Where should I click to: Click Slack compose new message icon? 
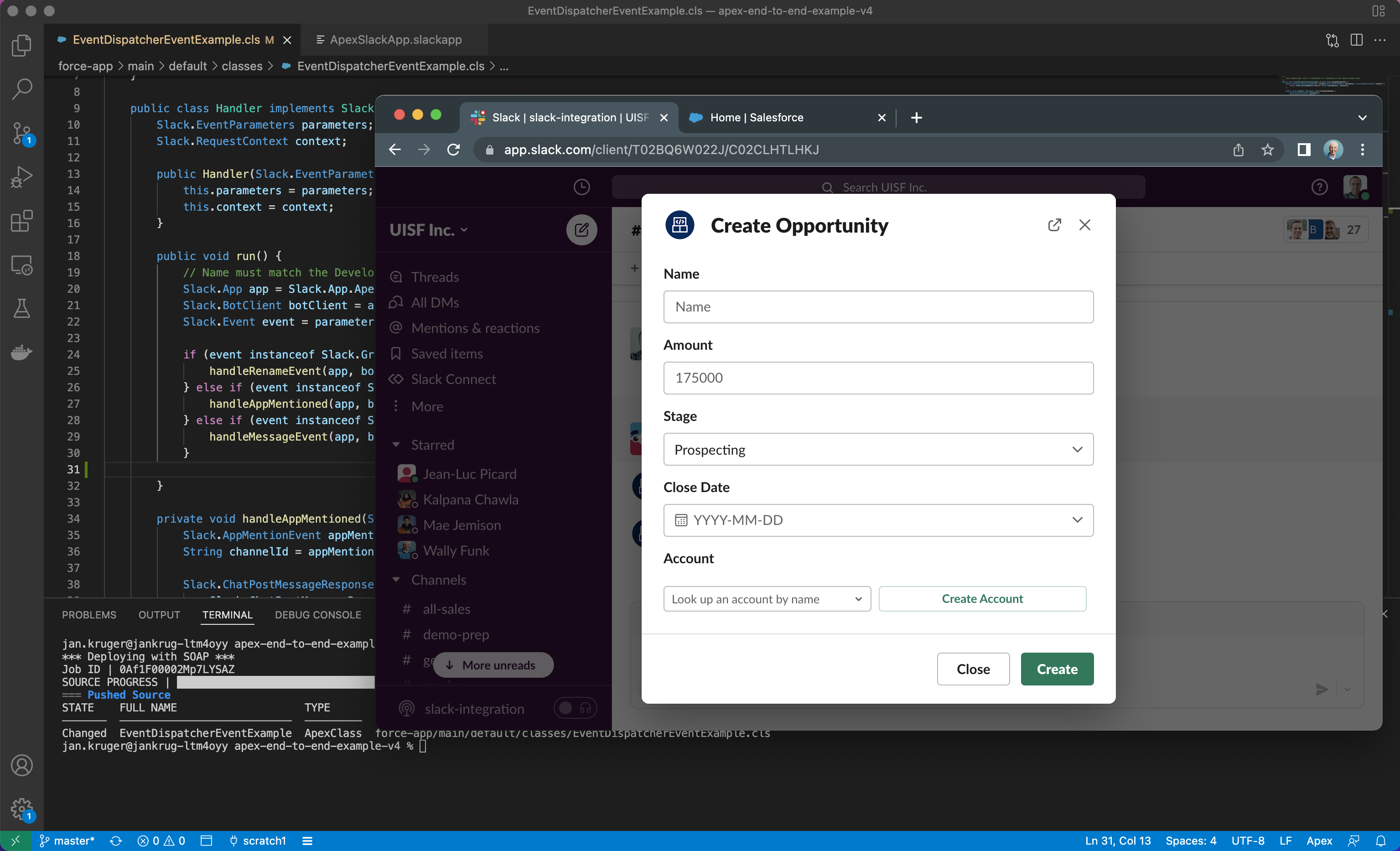click(x=581, y=230)
